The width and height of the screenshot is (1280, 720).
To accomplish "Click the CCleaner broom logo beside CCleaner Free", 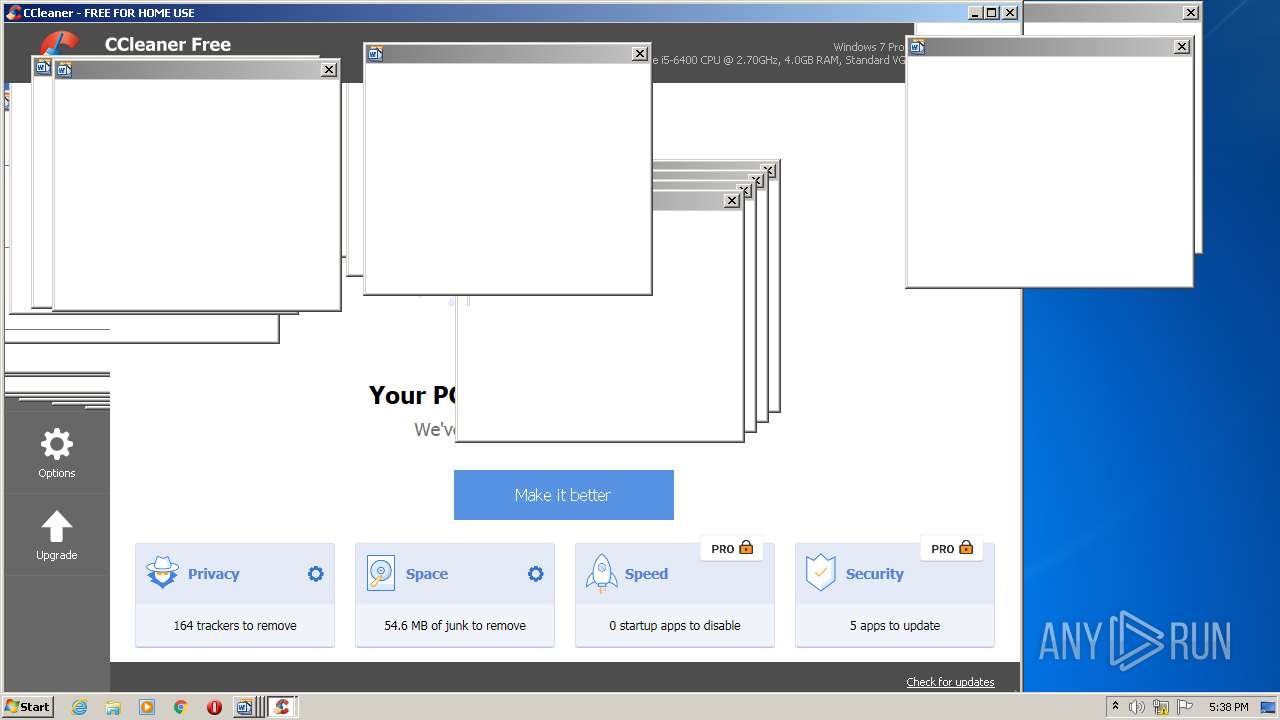I will point(62,43).
